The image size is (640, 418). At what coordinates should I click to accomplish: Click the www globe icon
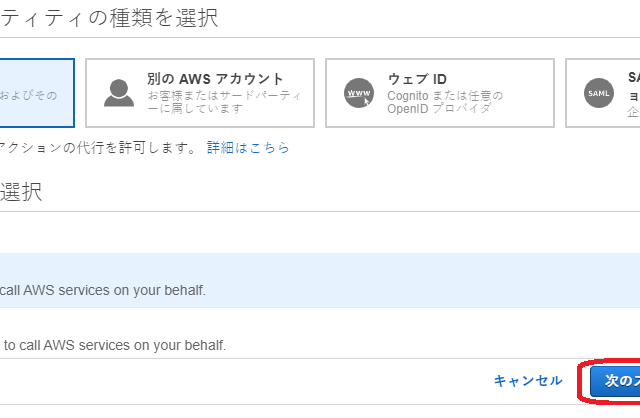coord(357,93)
